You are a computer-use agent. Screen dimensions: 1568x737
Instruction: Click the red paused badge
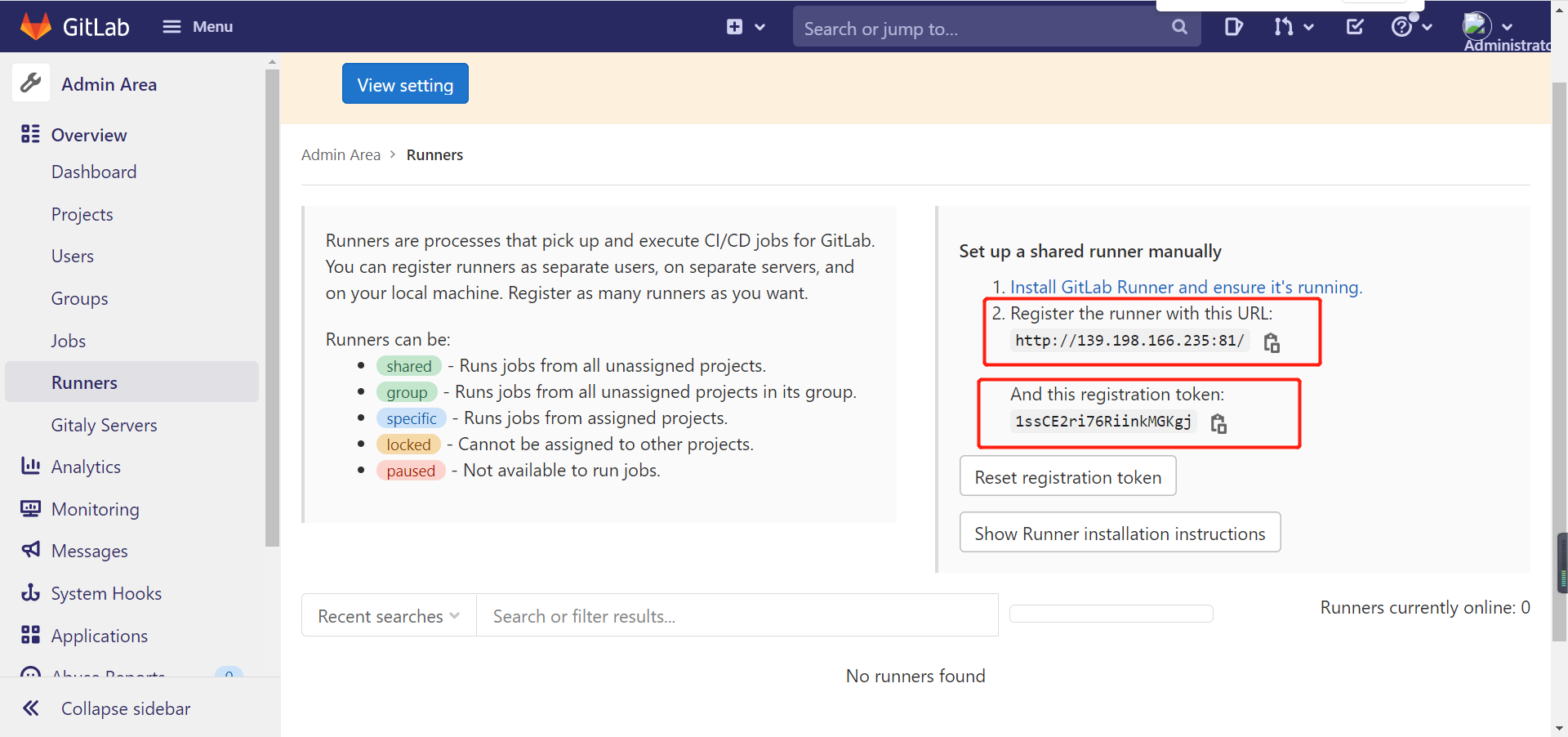(x=411, y=471)
